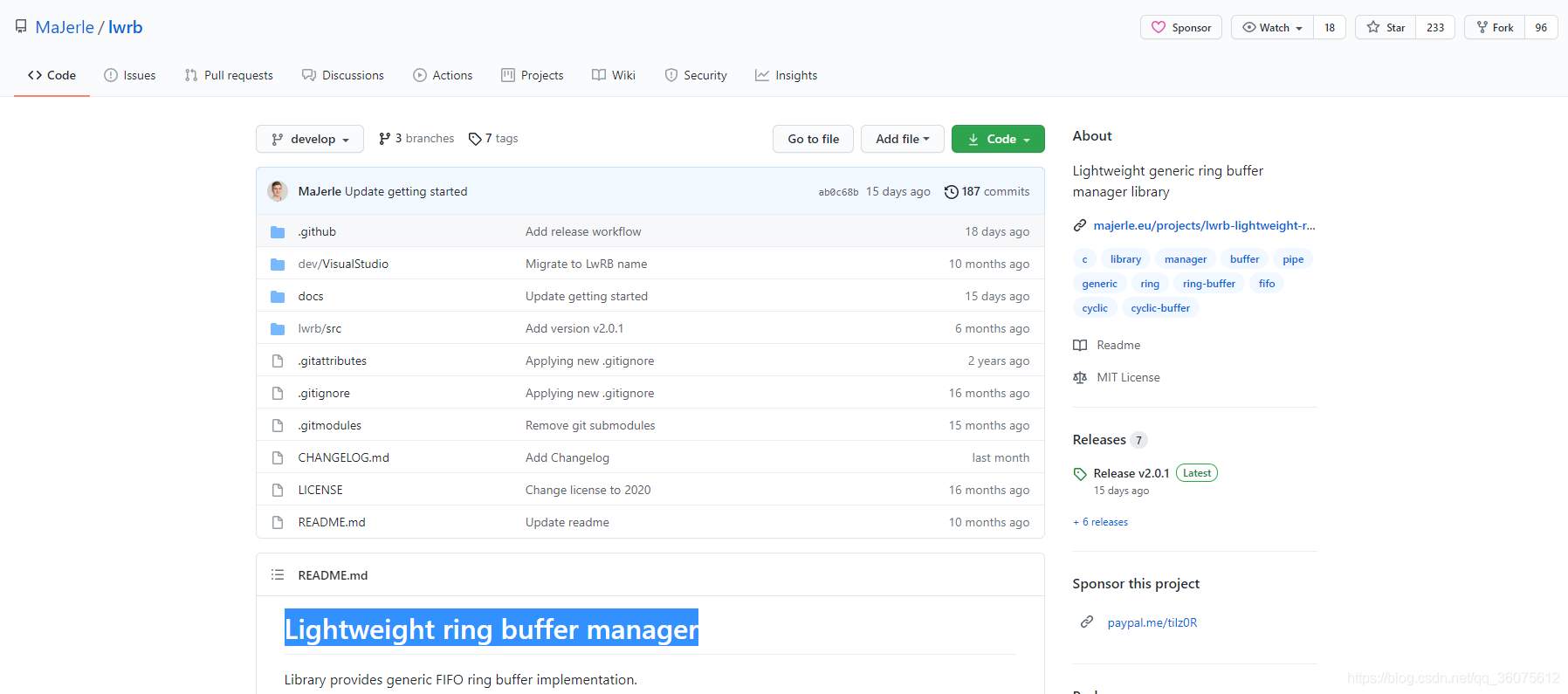Click the pipe topic tag
This screenshot has width=1568, height=694.
(x=1293, y=259)
